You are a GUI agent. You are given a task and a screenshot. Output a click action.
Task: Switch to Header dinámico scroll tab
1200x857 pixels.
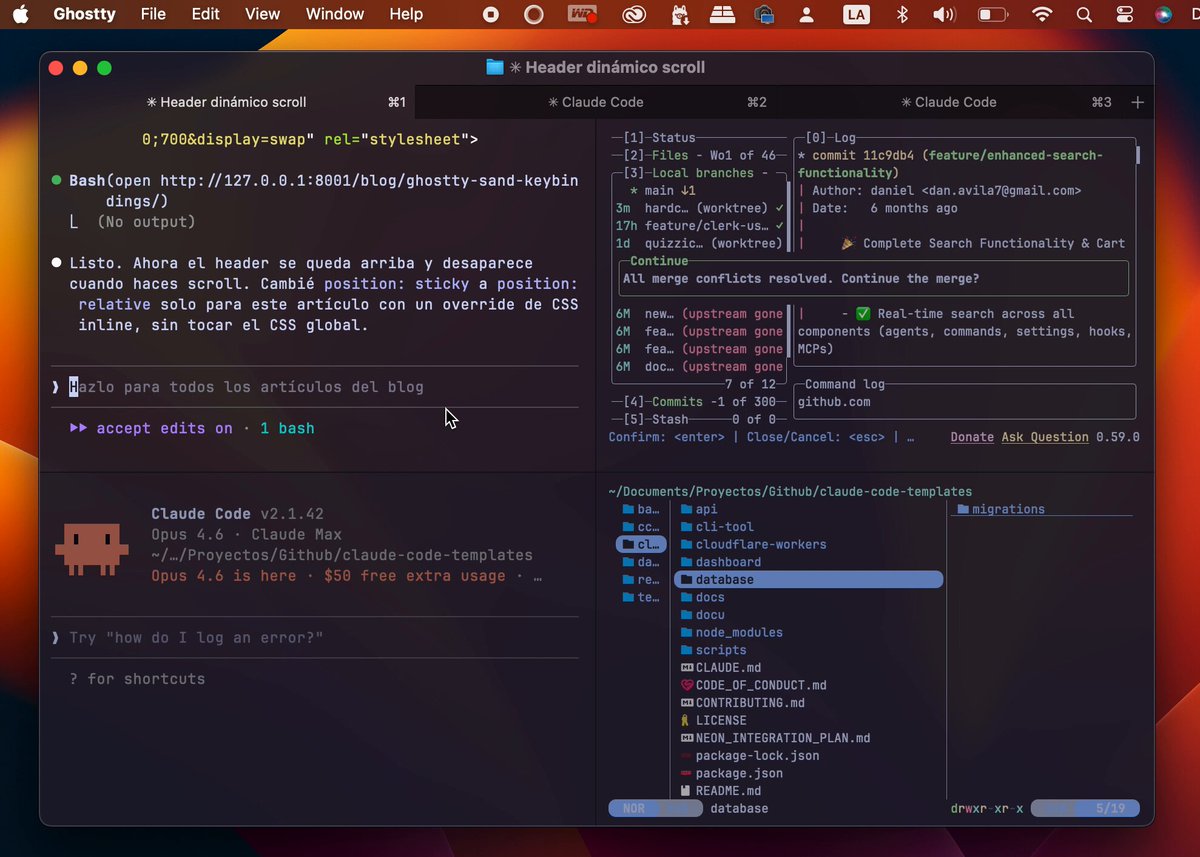[x=227, y=102]
